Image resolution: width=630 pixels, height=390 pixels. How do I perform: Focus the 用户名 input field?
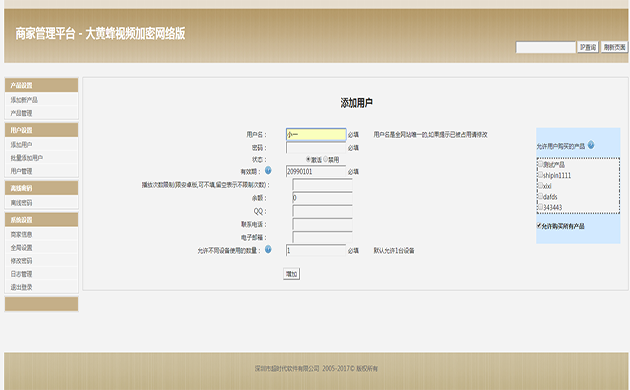(x=316, y=135)
